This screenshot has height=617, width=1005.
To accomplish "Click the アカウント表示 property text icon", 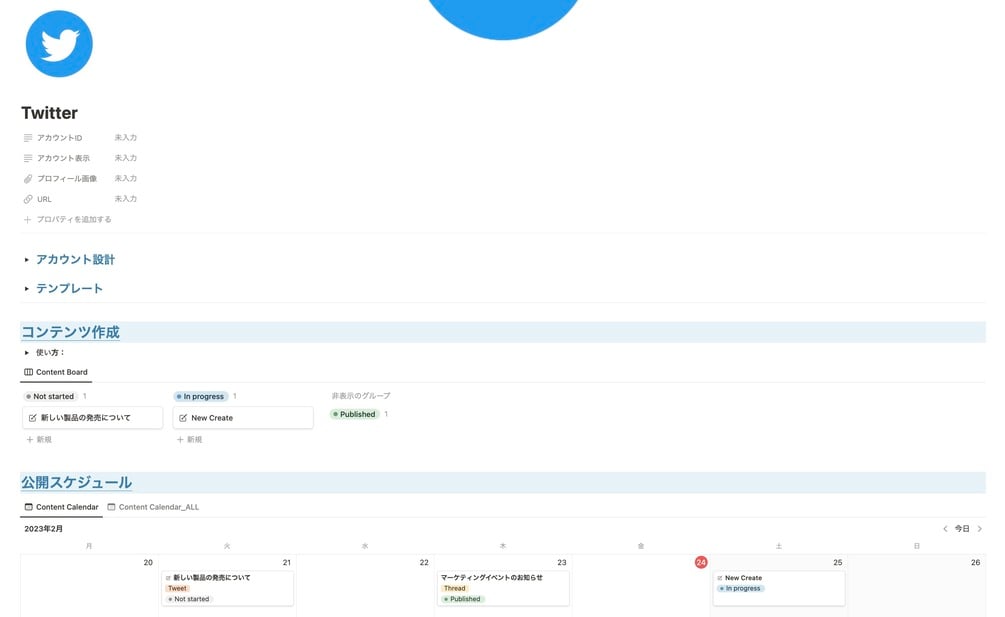I will [28, 158].
